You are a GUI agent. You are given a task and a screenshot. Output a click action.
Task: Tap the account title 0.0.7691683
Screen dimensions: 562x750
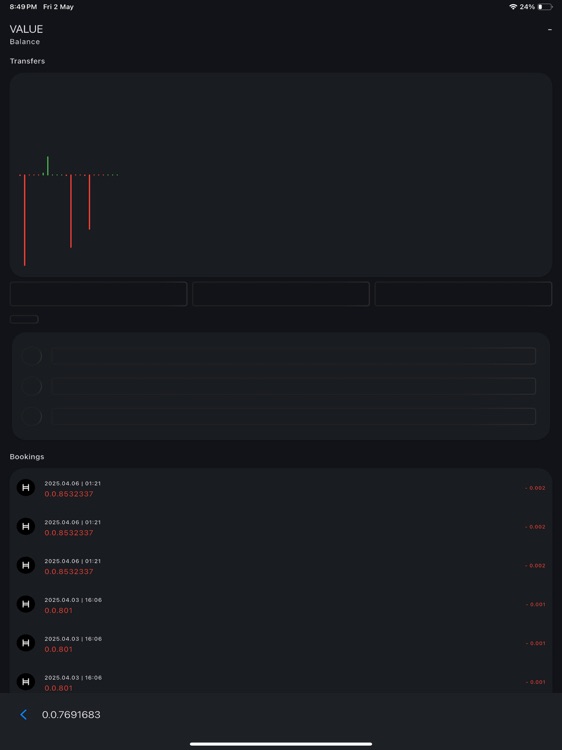(71, 715)
